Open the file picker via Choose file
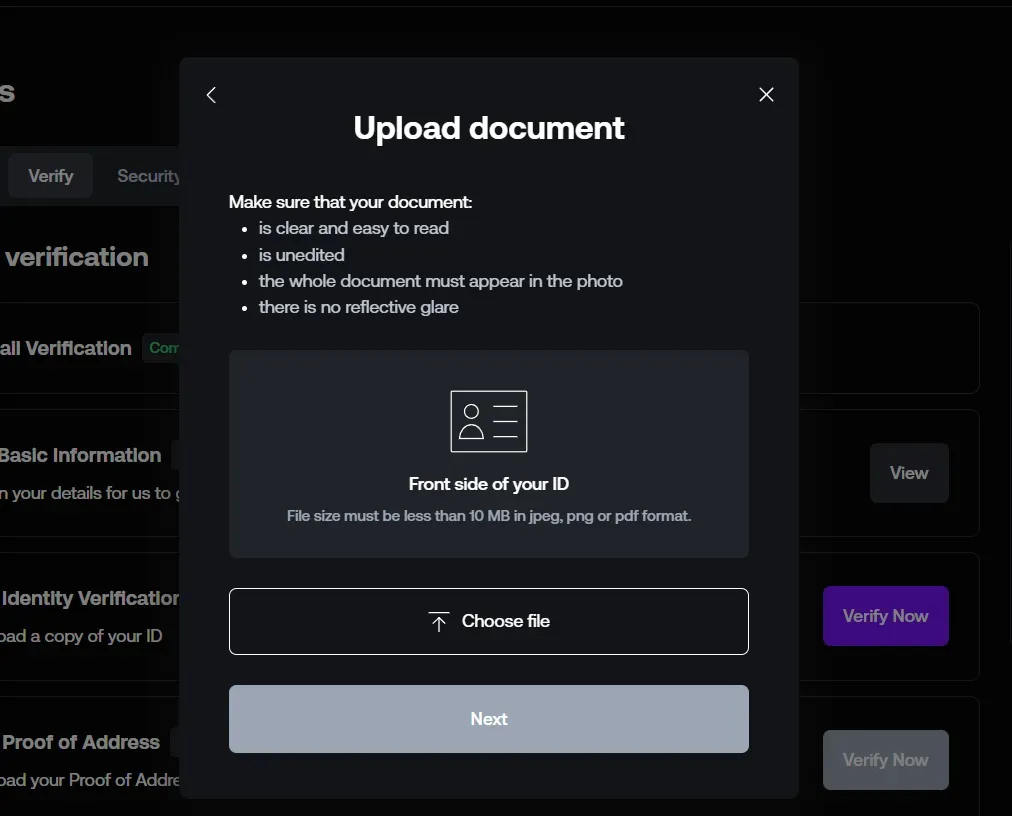 (488, 620)
